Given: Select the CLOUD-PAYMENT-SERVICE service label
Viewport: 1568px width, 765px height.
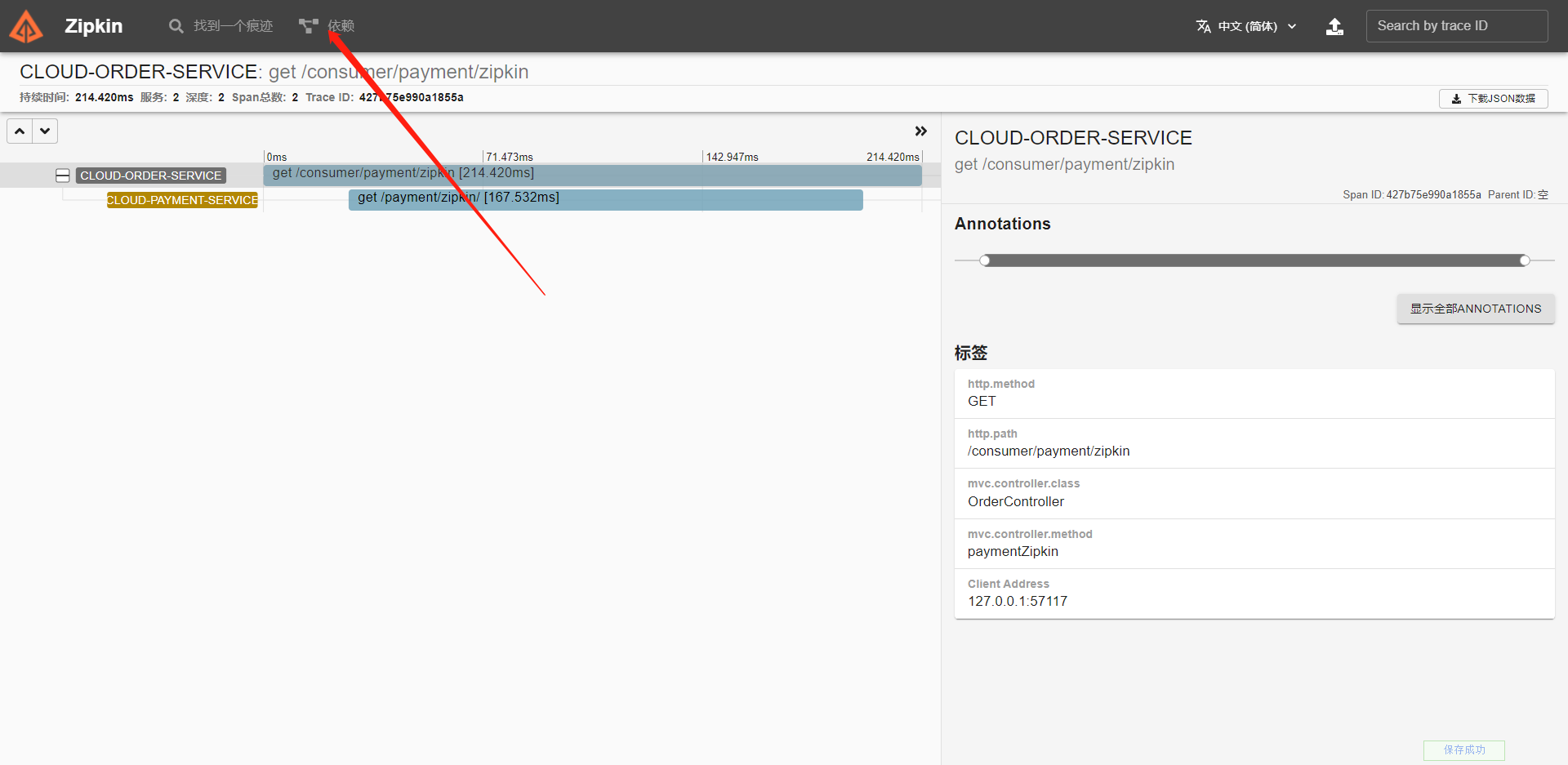Looking at the screenshot, I should [182, 200].
